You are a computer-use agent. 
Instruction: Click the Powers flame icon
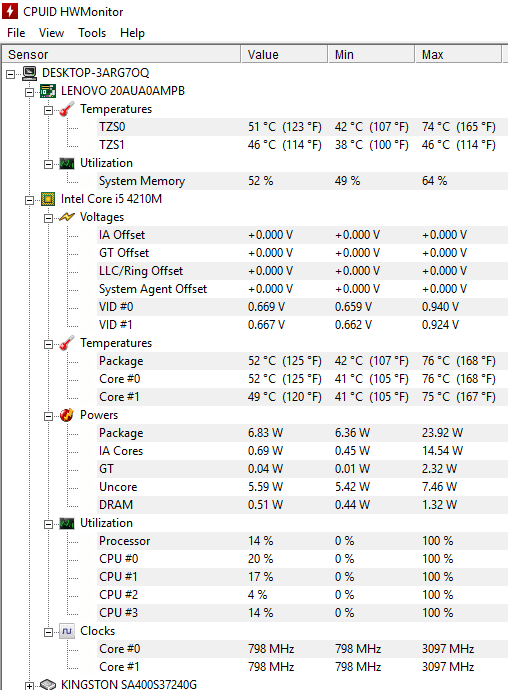(x=67, y=415)
